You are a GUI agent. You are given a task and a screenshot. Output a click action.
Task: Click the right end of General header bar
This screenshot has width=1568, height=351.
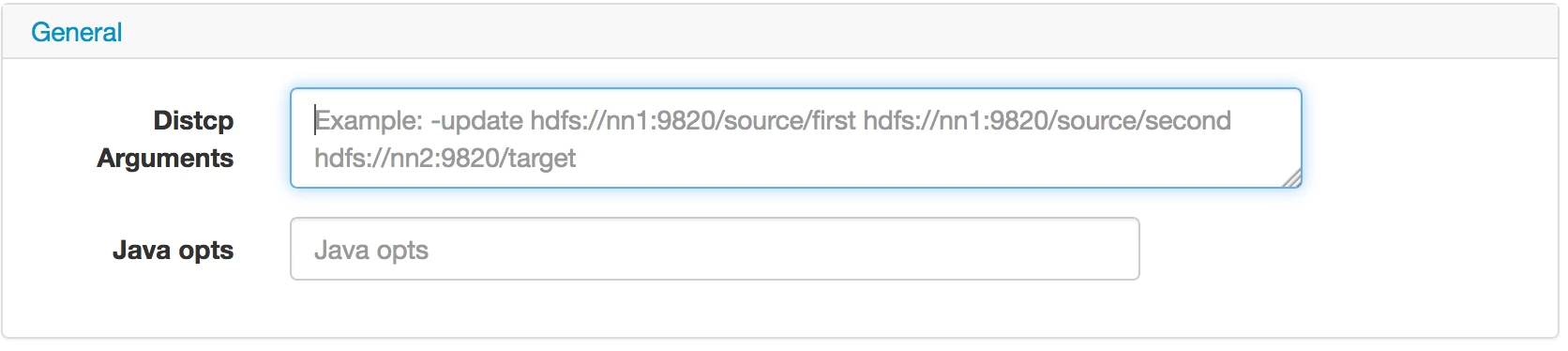[x=1500, y=32]
